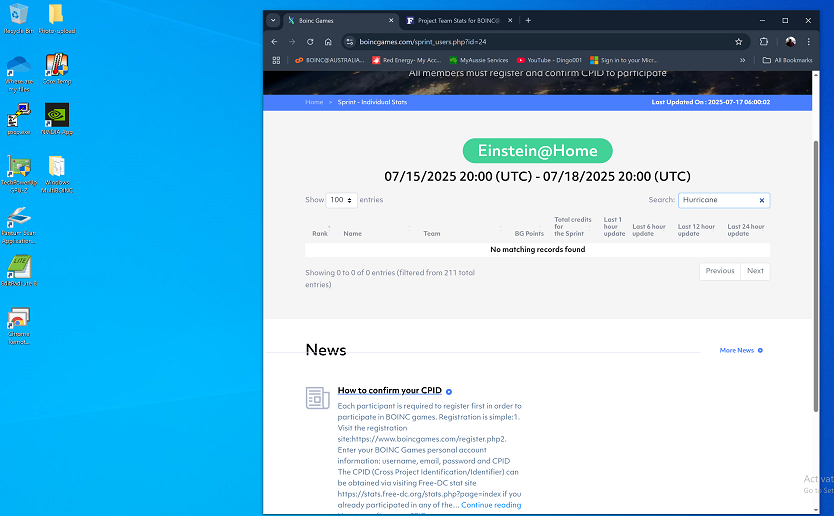Open the Red Energy - My Account bookmark

406,60
